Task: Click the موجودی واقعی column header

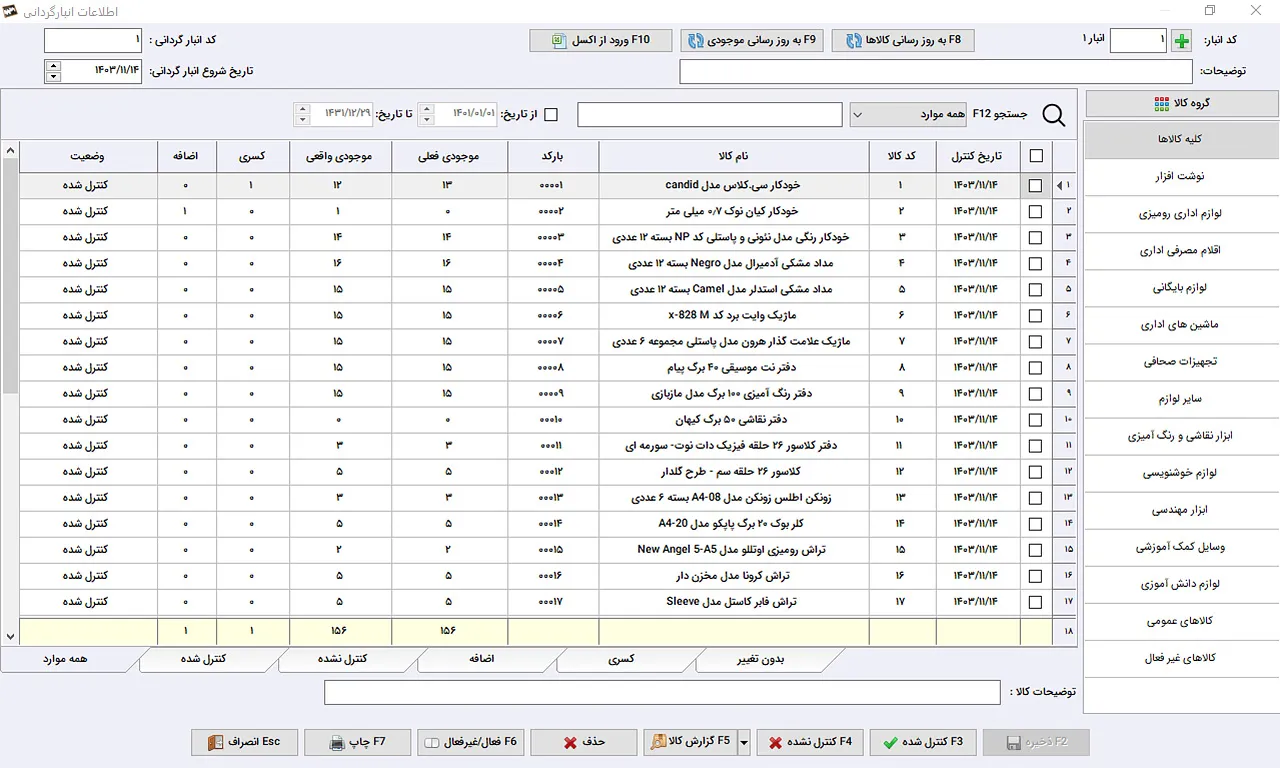Action: point(340,156)
